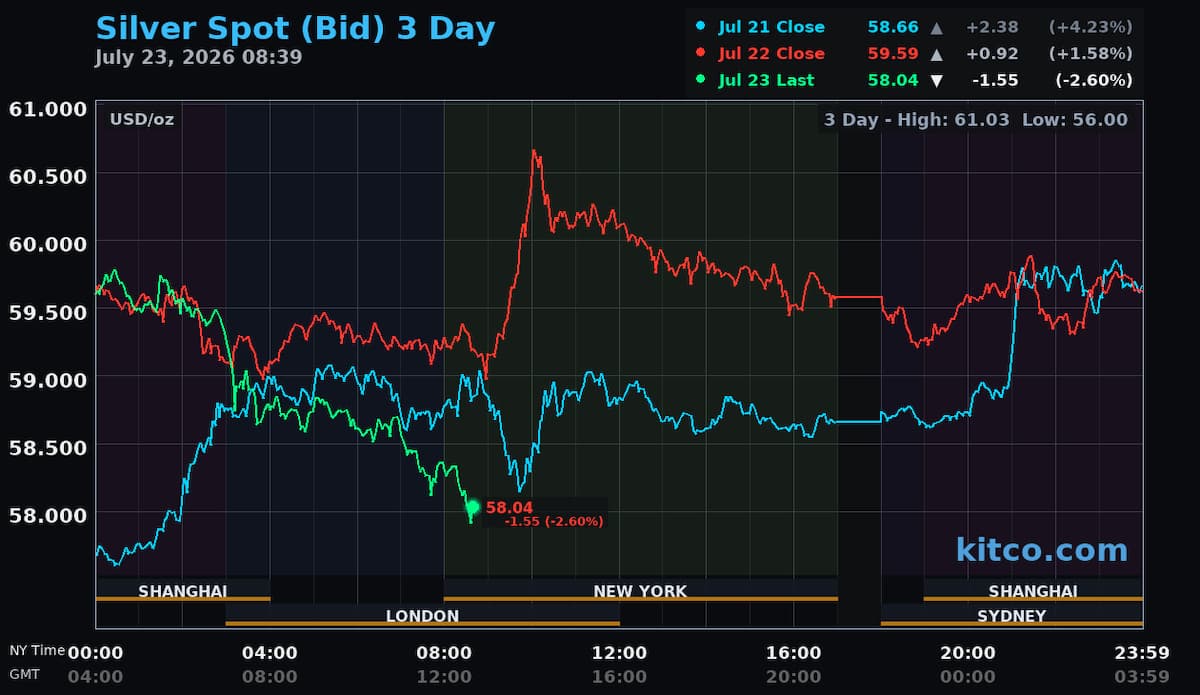Click the up arrow beside Jul 22 change

coord(936,53)
